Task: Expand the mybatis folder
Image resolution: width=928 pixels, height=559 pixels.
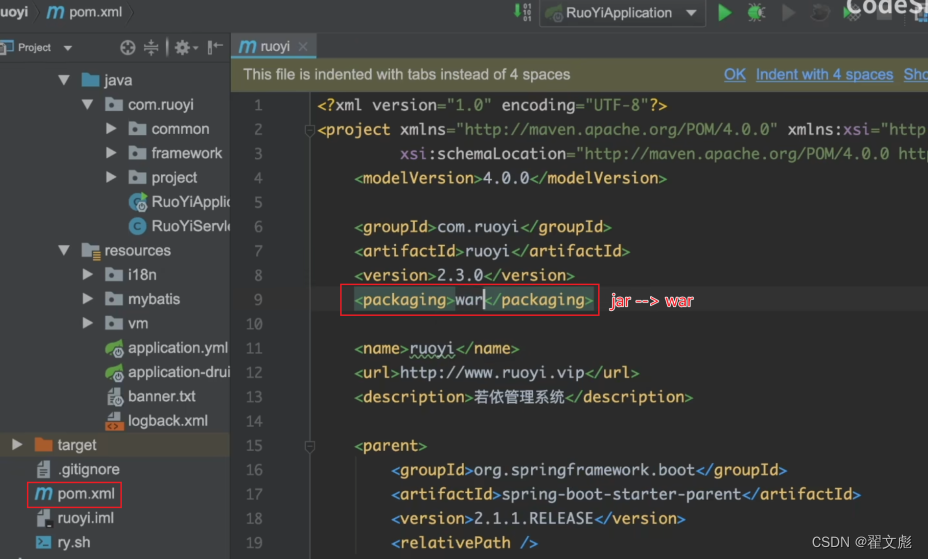Action: [88, 299]
